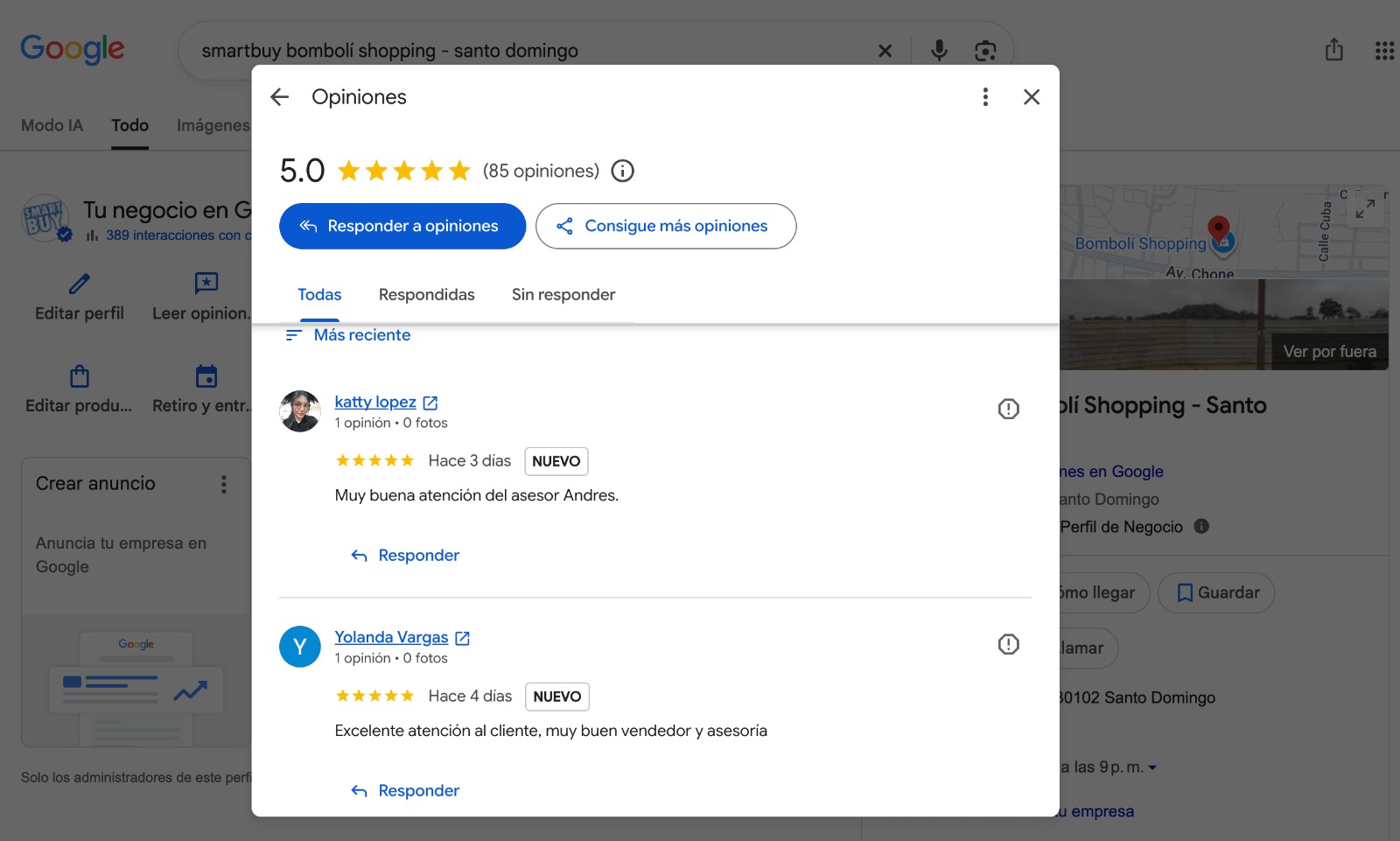Click the info icon beside 85 opiniones
The width and height of the screenshot is (1400, 841).
pos(622,171)
